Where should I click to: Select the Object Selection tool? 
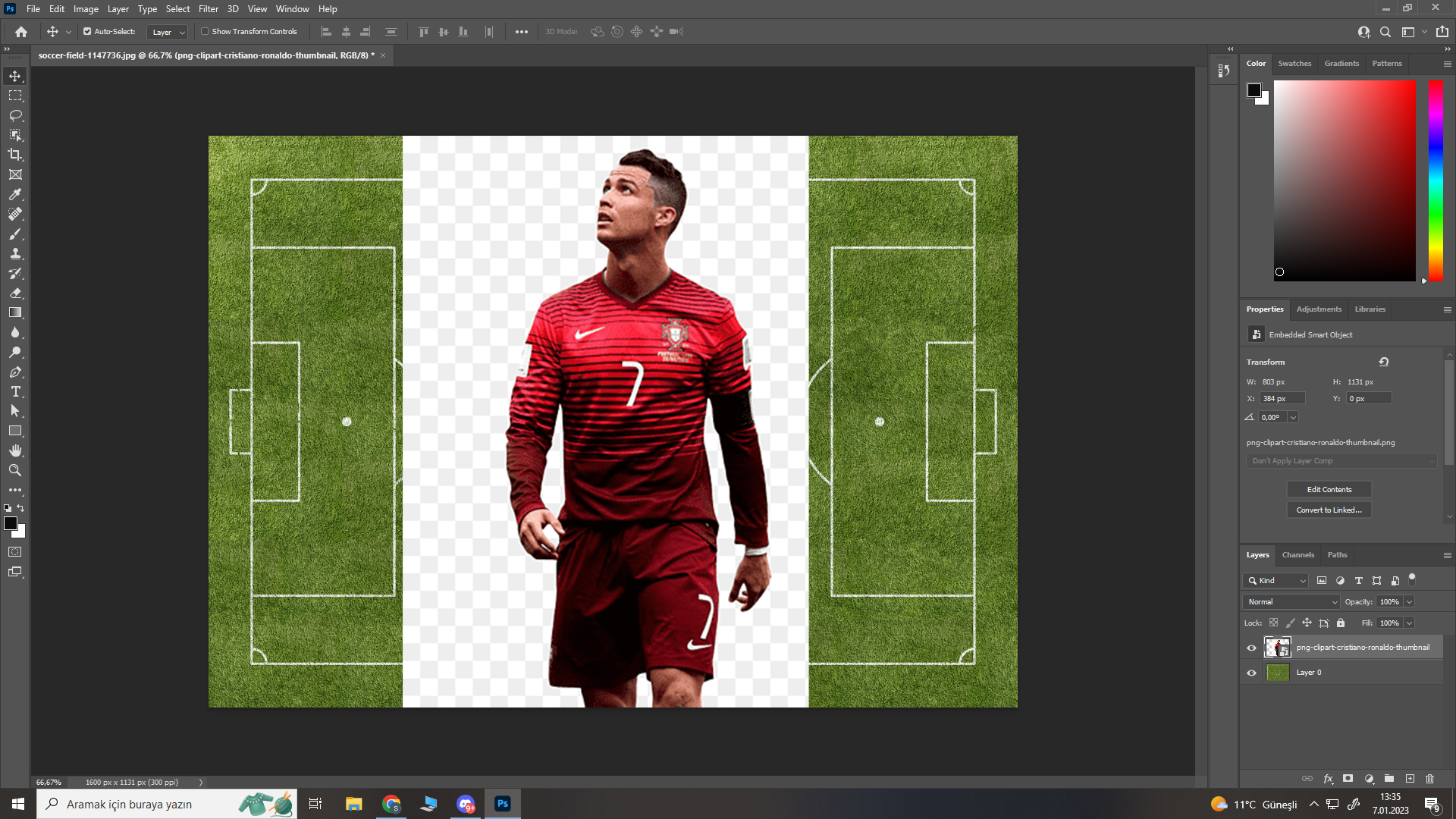click(x=15, y=135)
